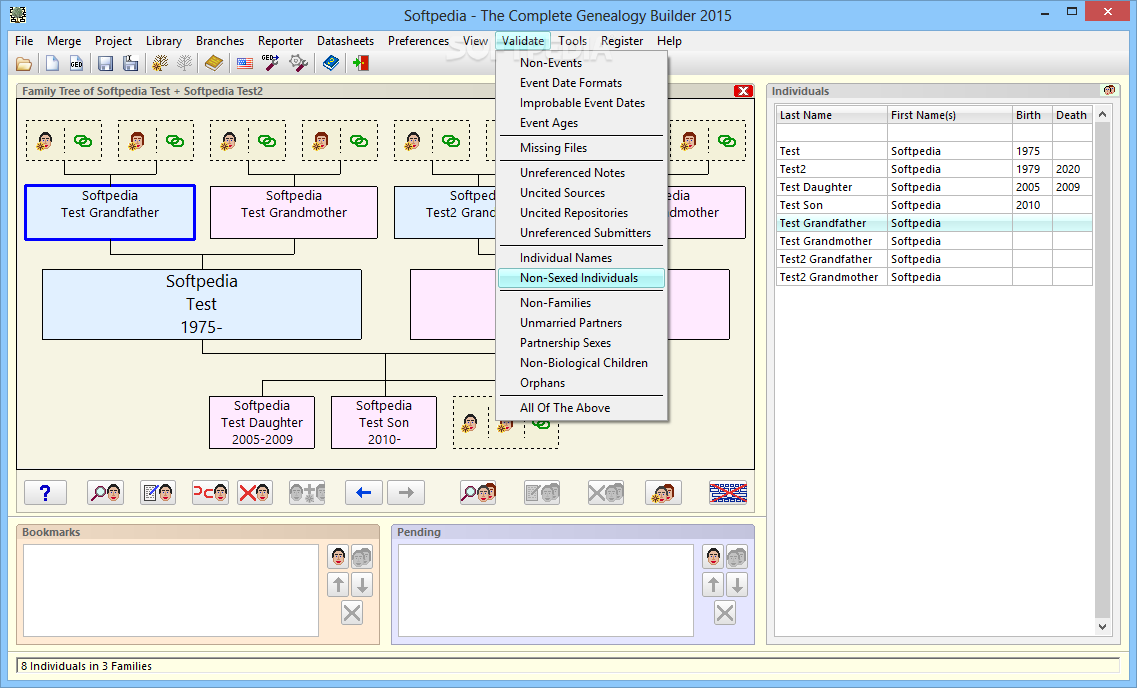Create a new blank project

click(x=51, y=64)
